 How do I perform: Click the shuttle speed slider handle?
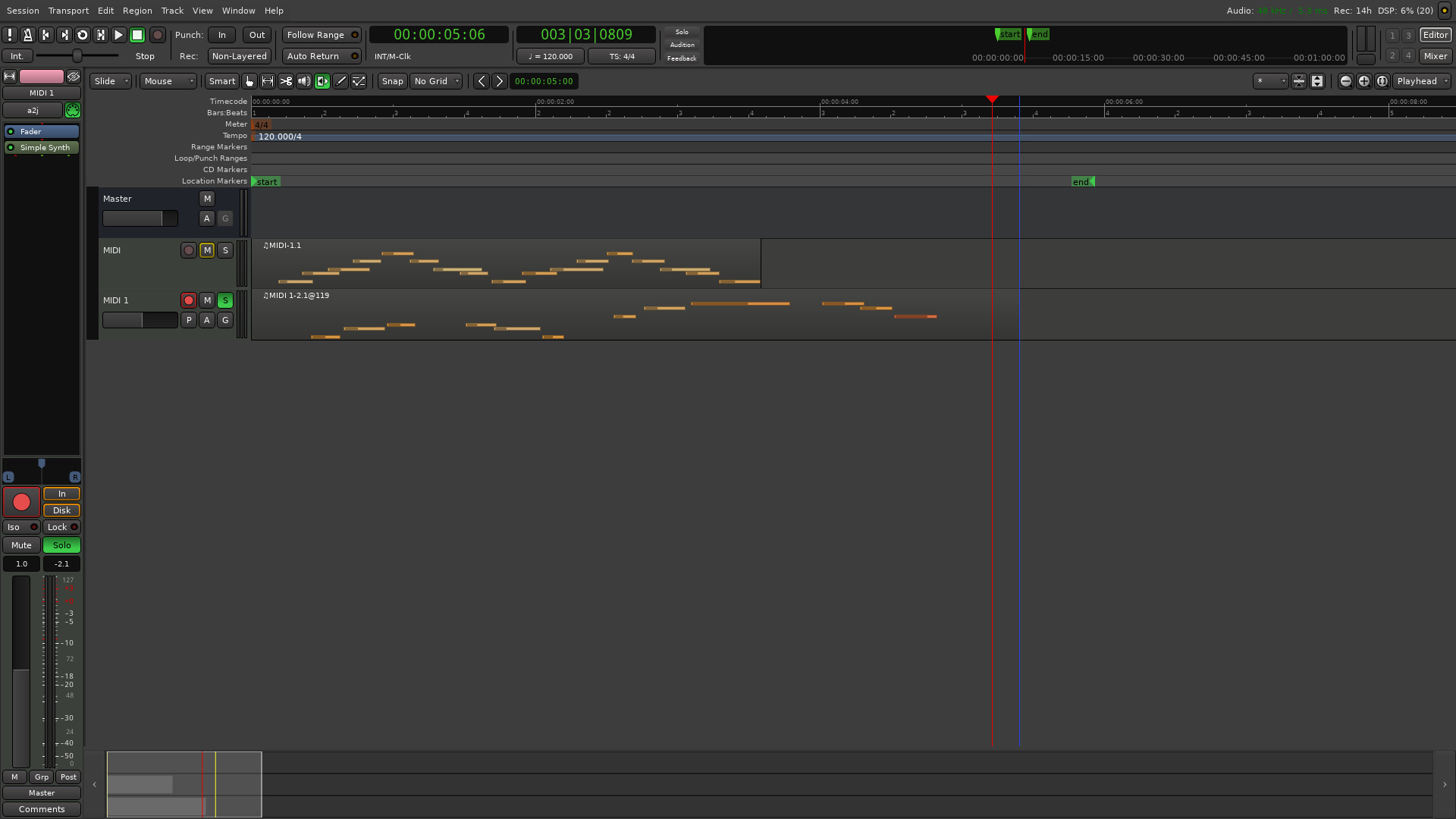pos(77,56)
